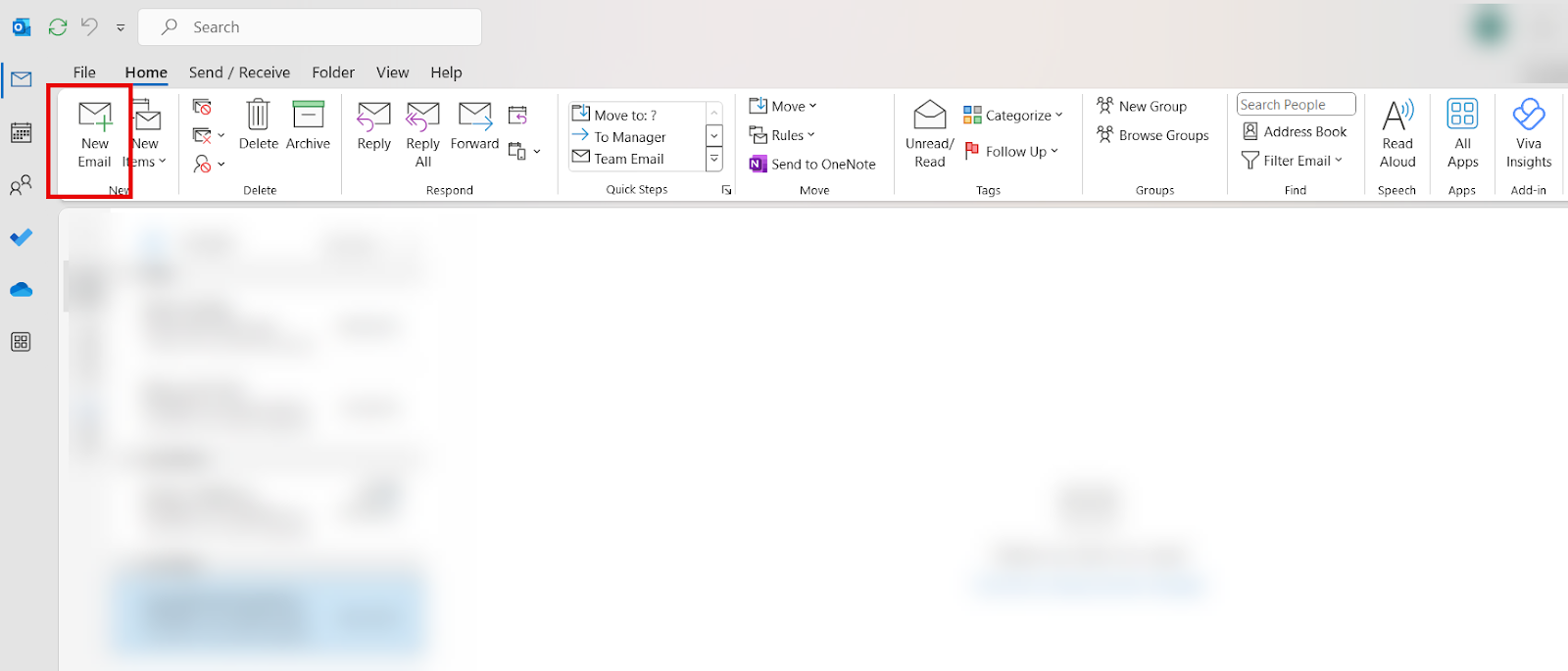
Task: Open OneDrive from the sidebar
Action: coord(22,290)
